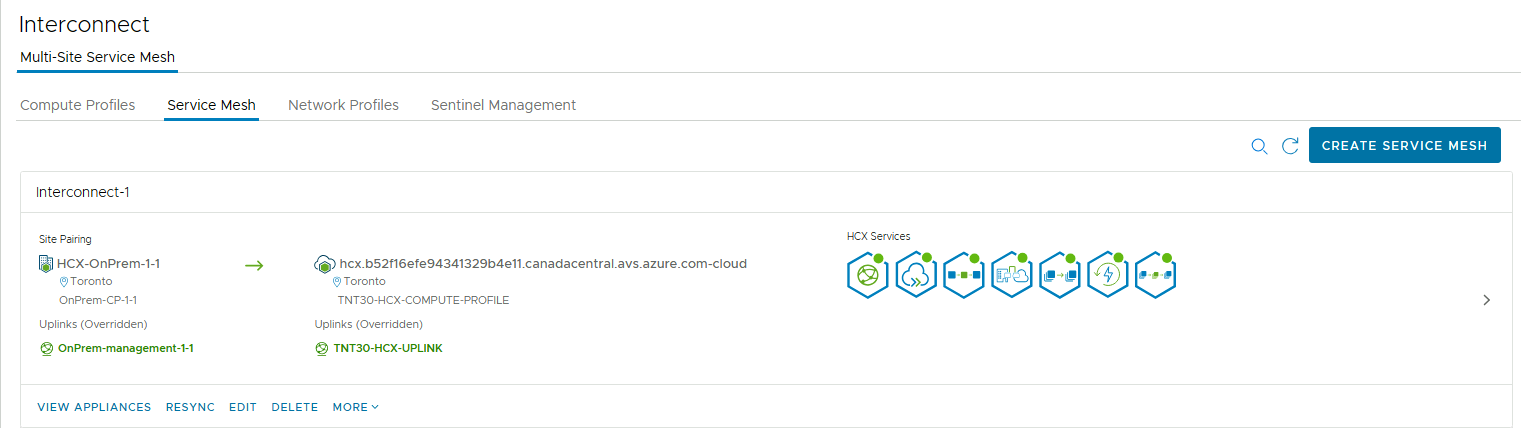Click the datacenter-to-cloud service hexagon icon
This screenshot has width=1521, height=428.
click(x=1010, y=275)
